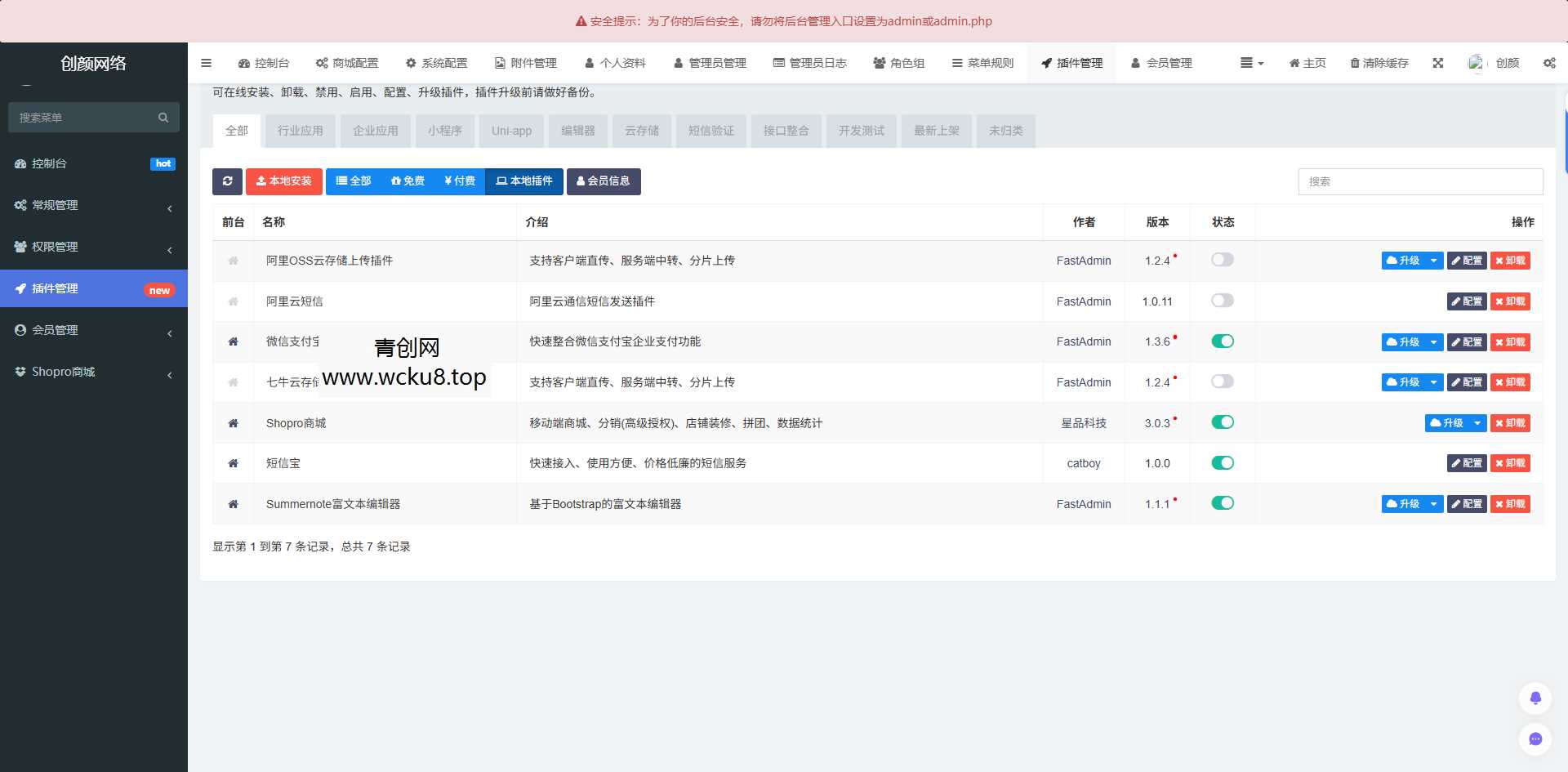
Task: Disable the Shopro商城 plugin toggle
Action: [1222, 422]
